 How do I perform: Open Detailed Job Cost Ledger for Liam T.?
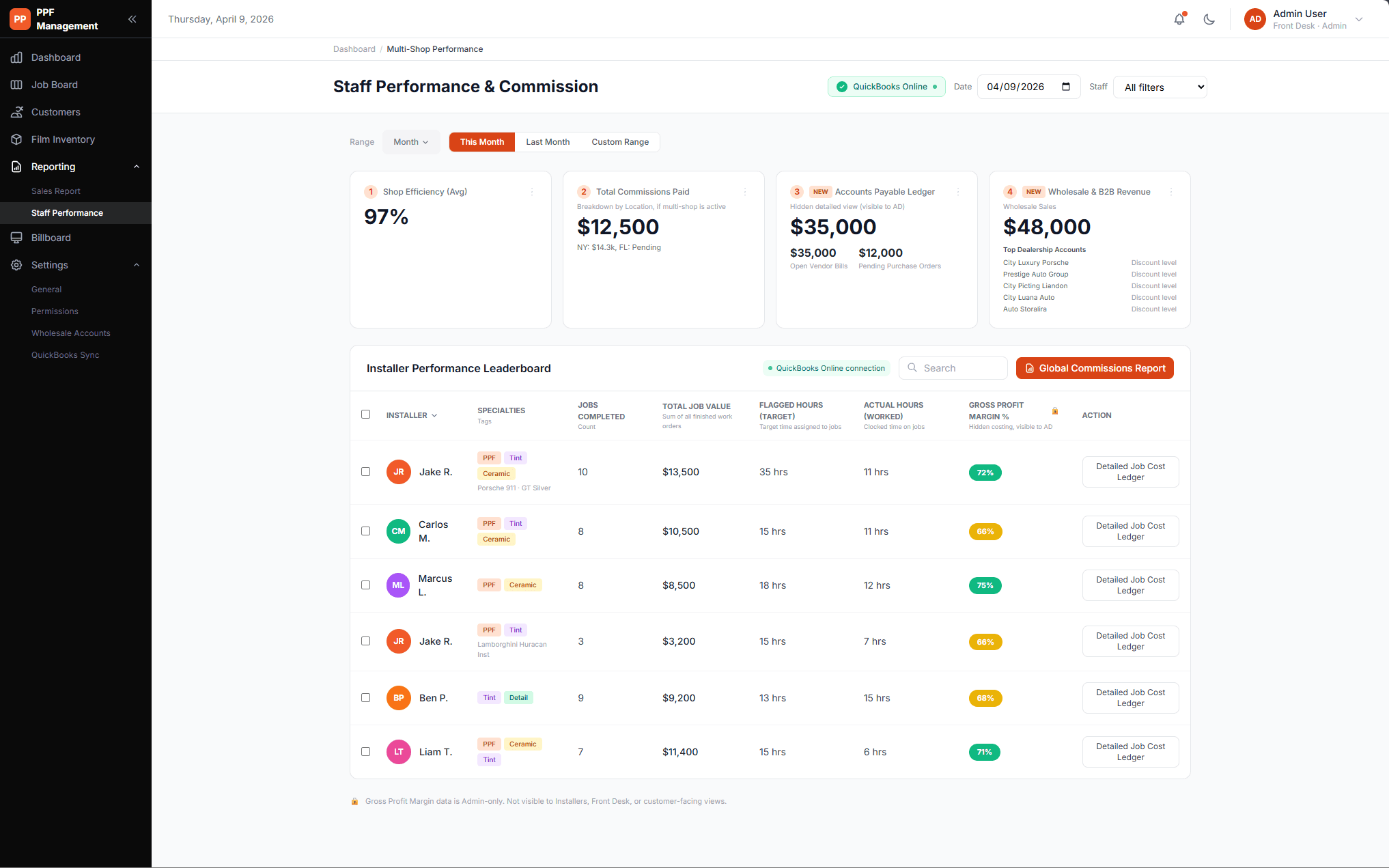point(1130,751)
